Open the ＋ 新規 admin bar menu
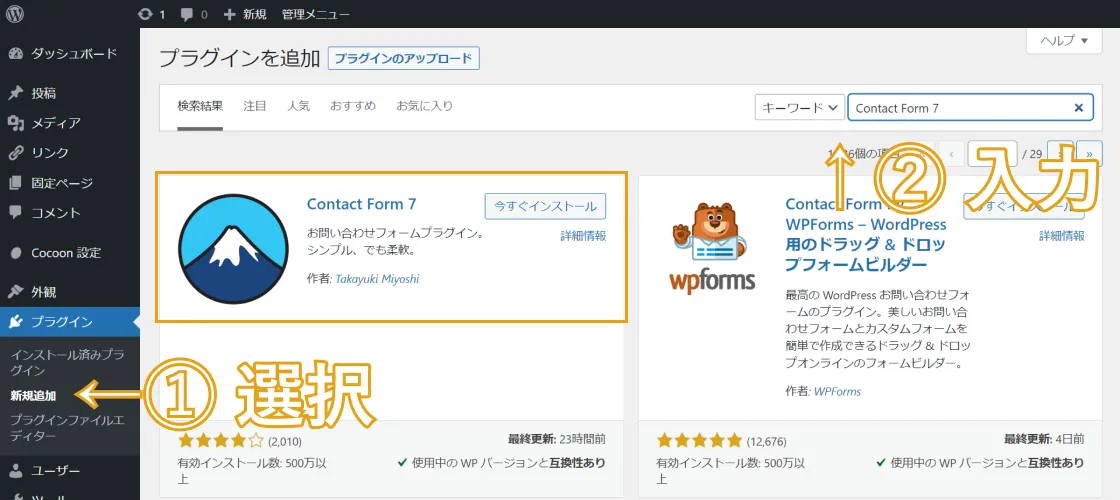This screenshot has height=500, width=1120. click(x=245, y=14)
